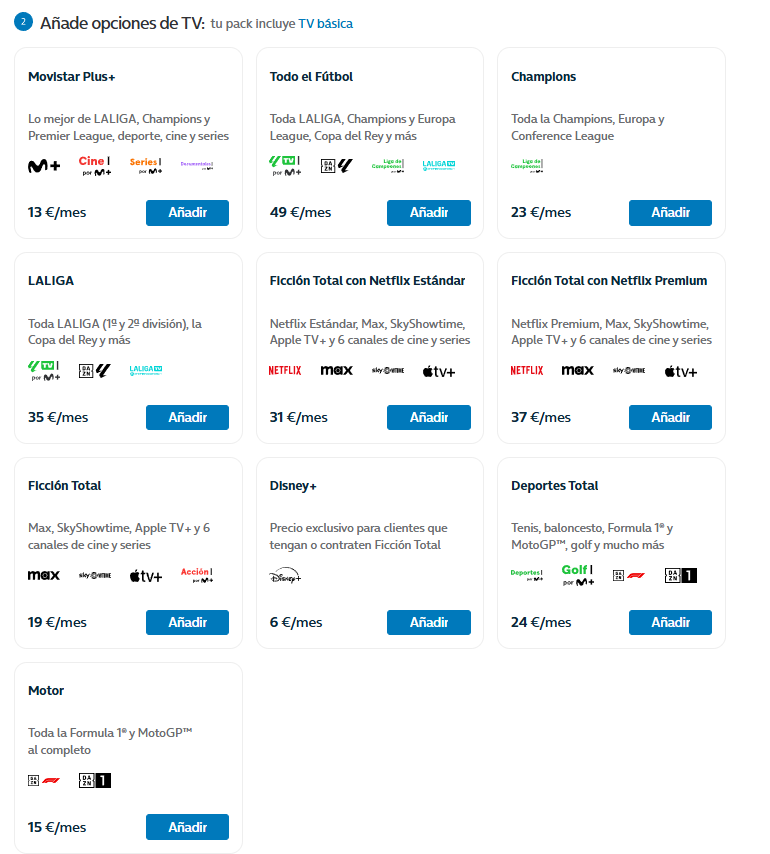
Task: Click the LALIGA TV logo in LALIGA card
Action: tap(146, 371)
